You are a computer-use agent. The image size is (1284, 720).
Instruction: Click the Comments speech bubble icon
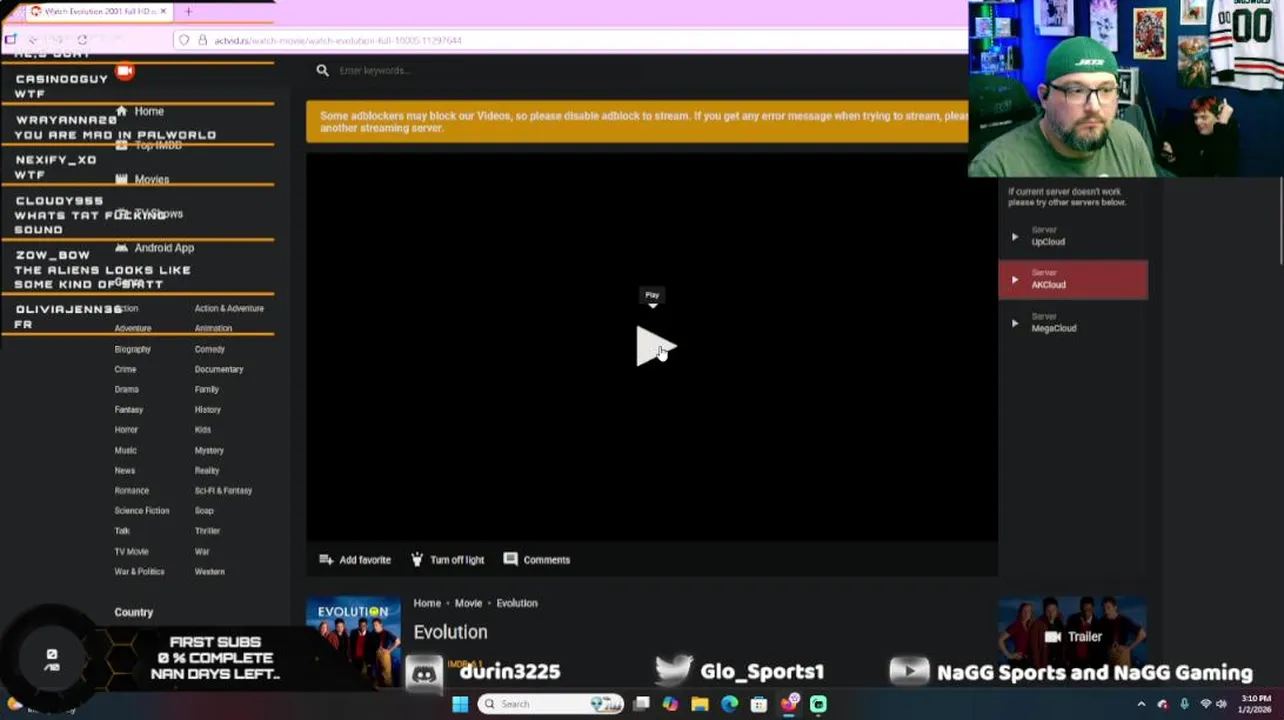(510, 559)
